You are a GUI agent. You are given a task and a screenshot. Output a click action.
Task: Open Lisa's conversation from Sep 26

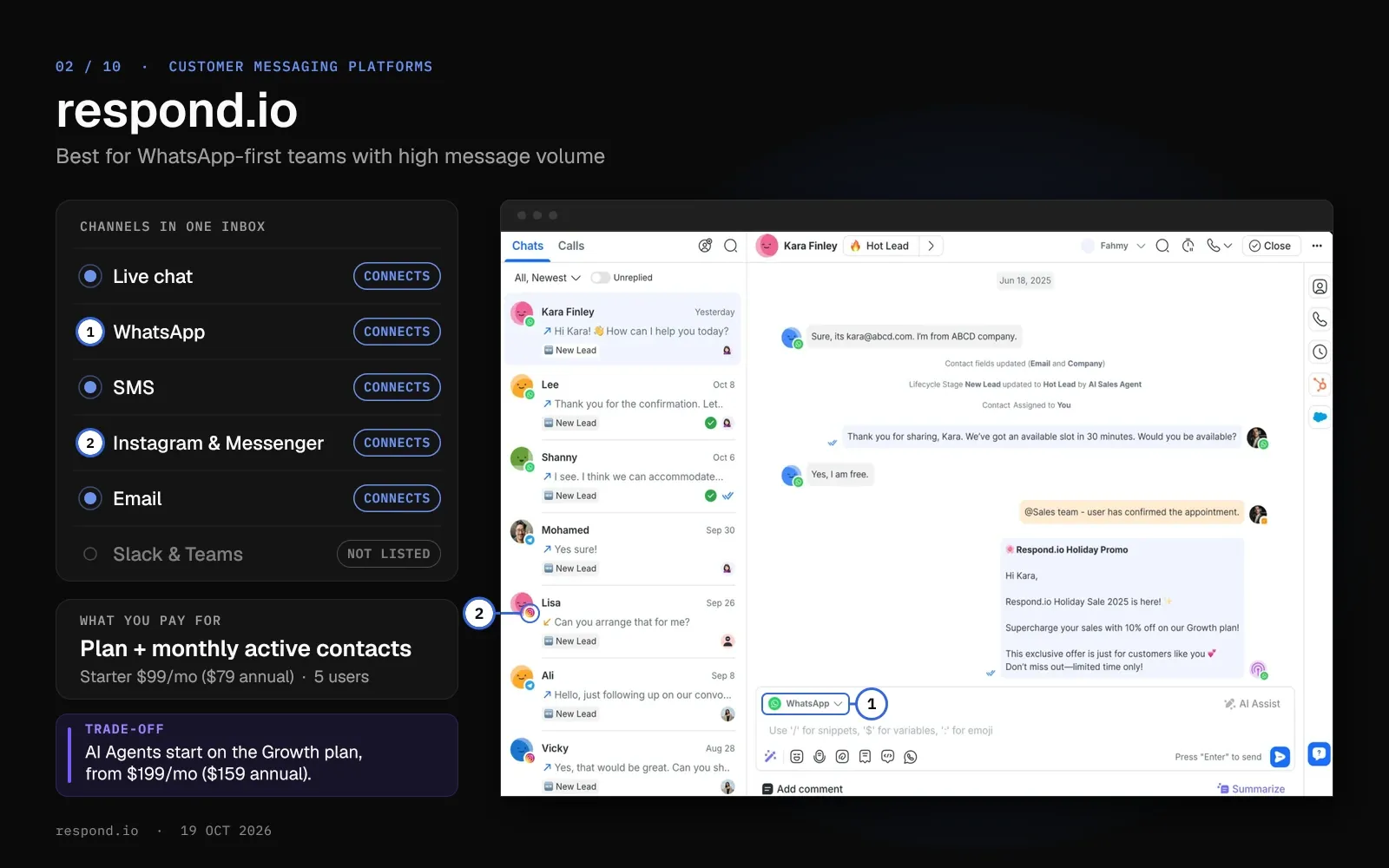pos(622,621)
